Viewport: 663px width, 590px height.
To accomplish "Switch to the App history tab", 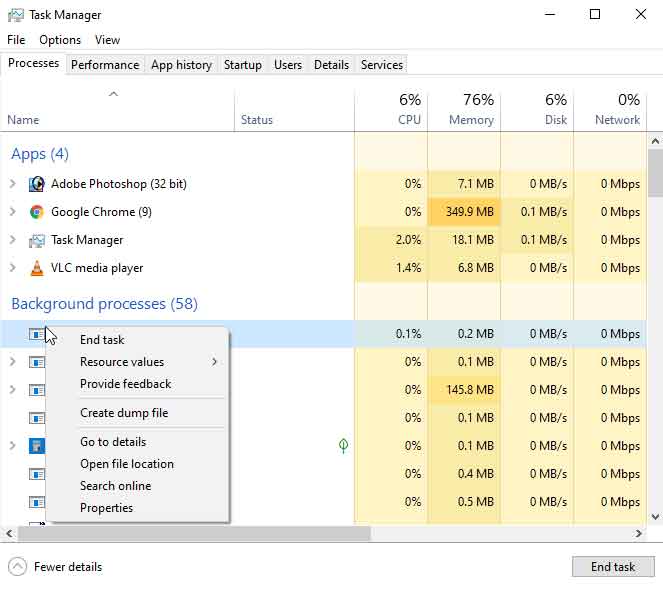I will pyautogui.click(x=181, y=65).
